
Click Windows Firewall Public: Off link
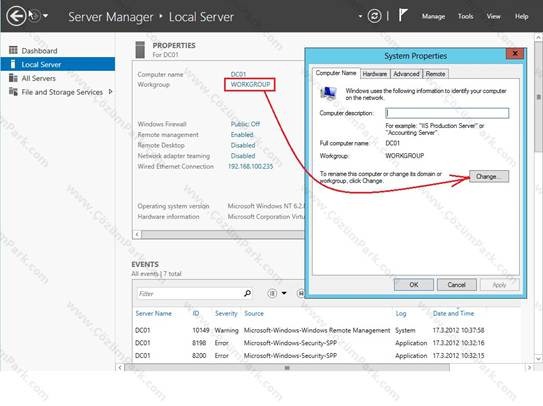click(245, 124)
